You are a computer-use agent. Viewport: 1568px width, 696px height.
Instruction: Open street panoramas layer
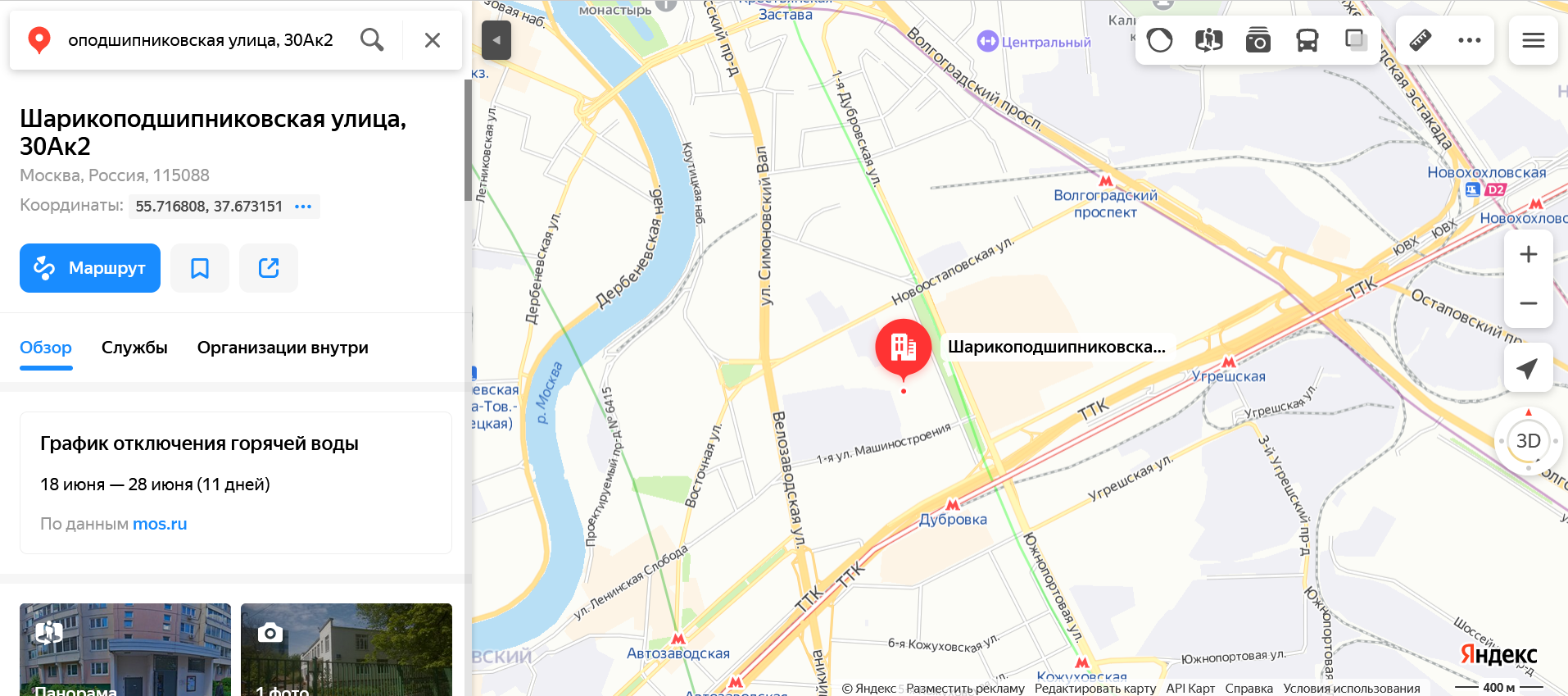click(x=1209, y=40)
